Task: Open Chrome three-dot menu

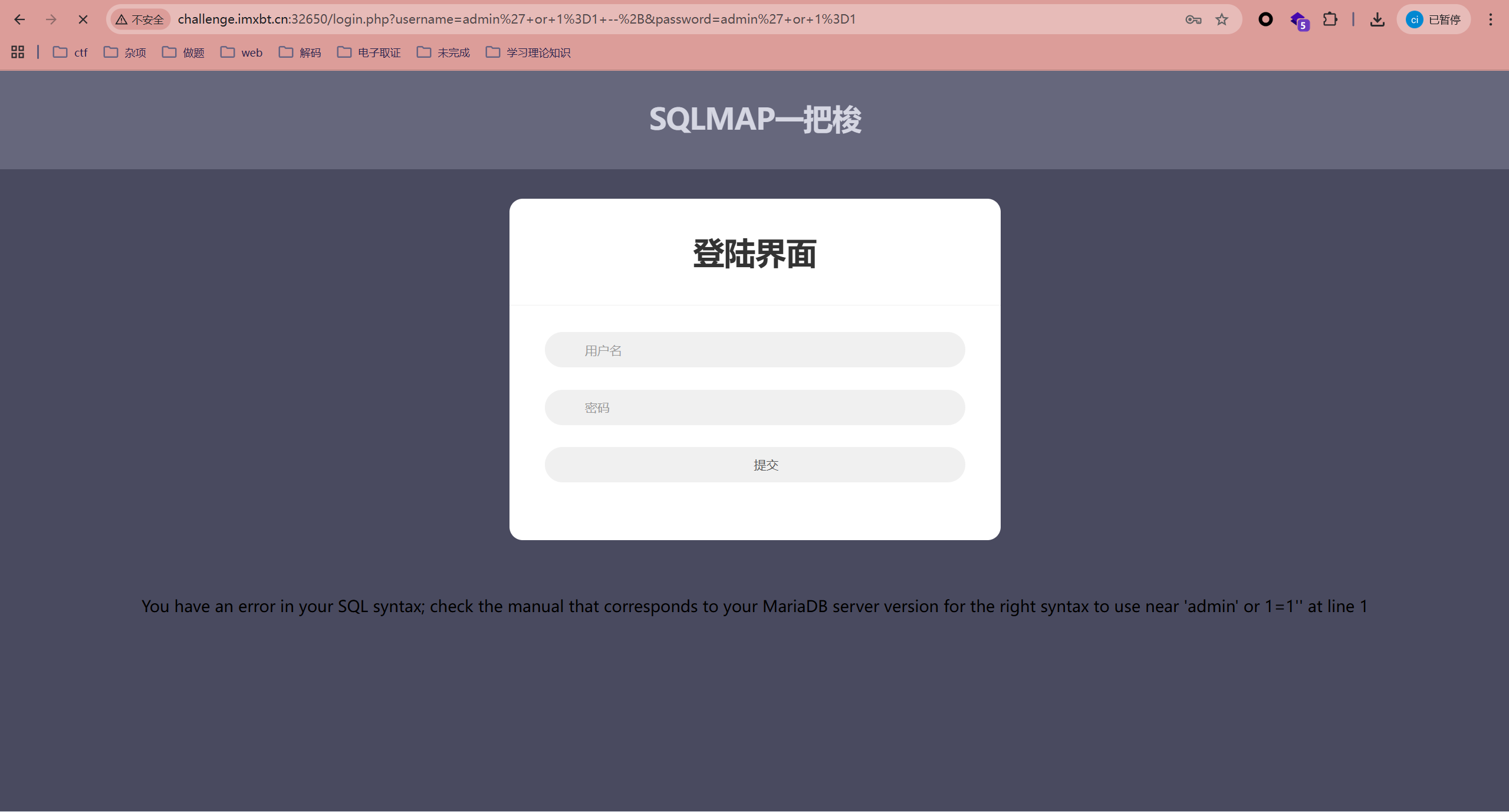Action: [1490, 19]
